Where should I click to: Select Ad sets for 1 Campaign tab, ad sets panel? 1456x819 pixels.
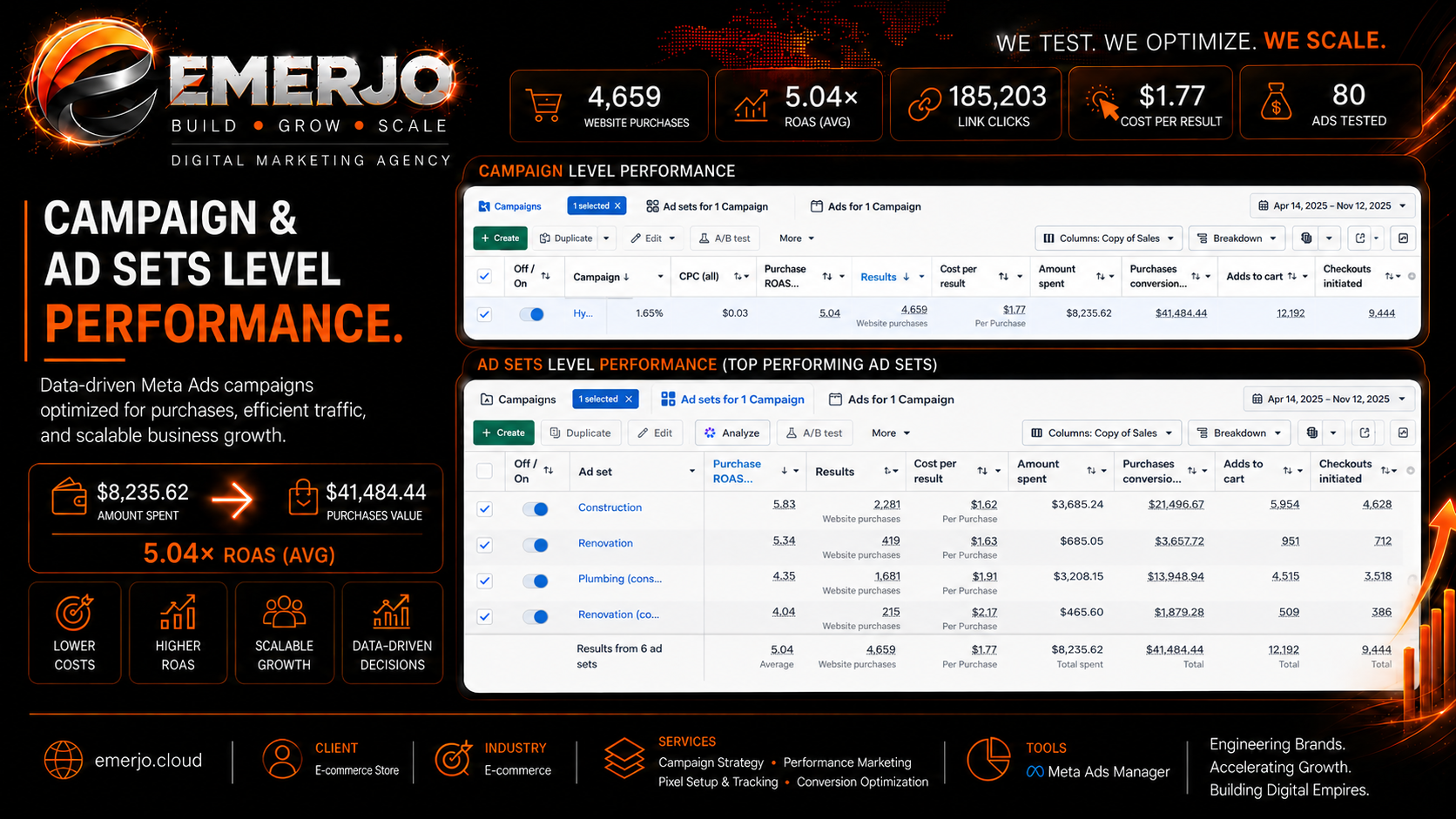732,399
